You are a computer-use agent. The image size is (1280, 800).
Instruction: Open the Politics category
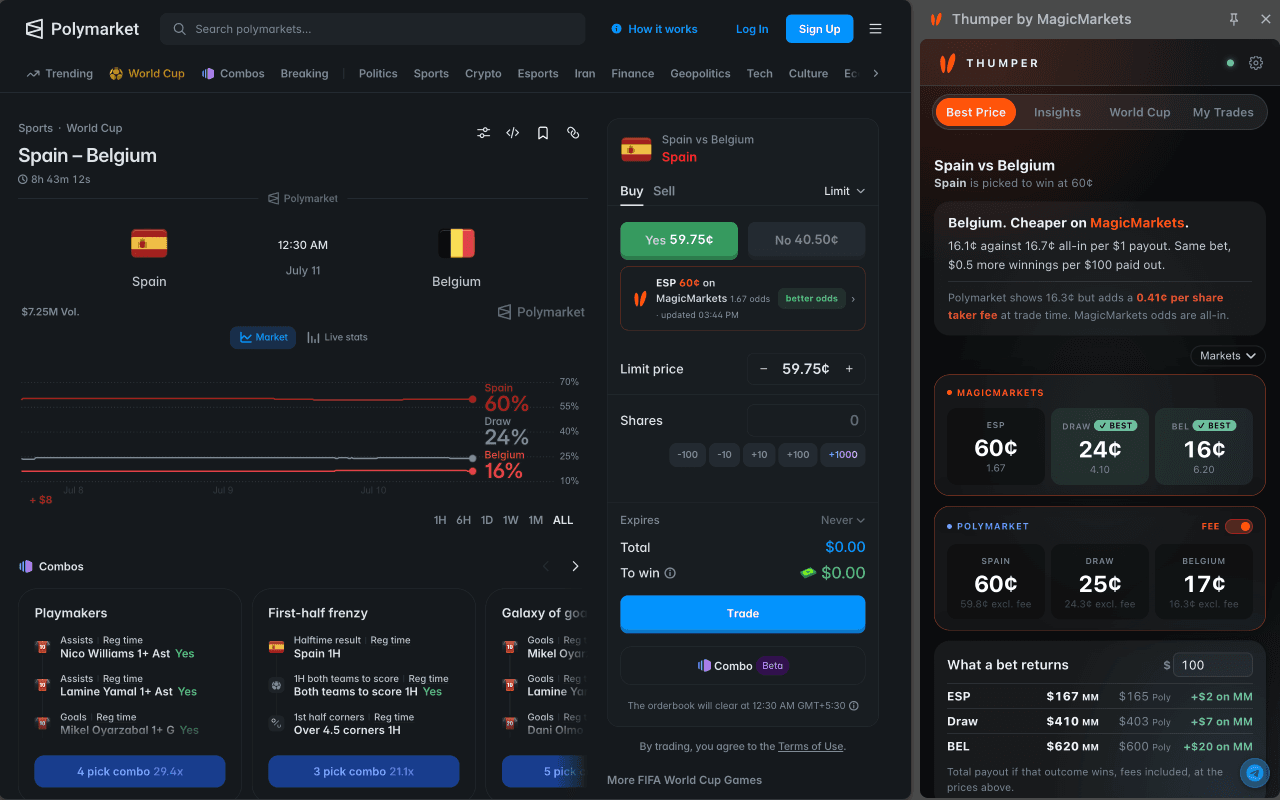(378, 73)
